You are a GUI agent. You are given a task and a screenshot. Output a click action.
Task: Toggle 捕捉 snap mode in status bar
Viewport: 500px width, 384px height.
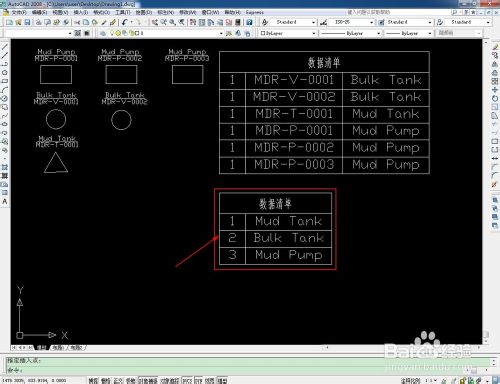tap(93, 380)
